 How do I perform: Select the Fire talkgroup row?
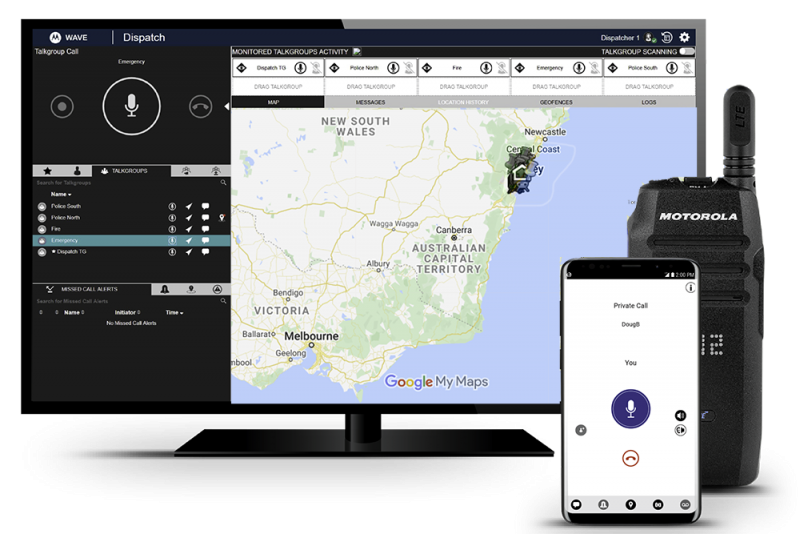[131, 229]
